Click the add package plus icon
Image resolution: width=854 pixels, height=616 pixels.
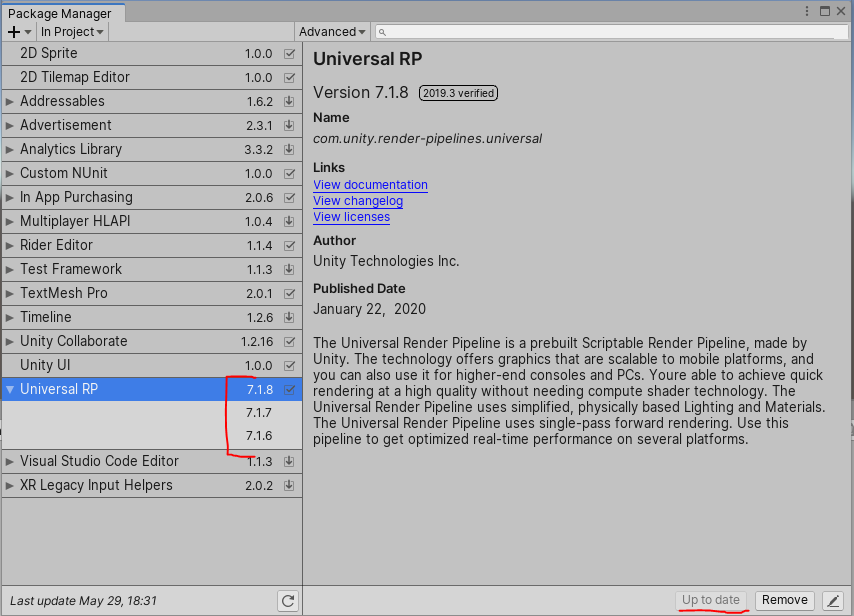(14, 31)
